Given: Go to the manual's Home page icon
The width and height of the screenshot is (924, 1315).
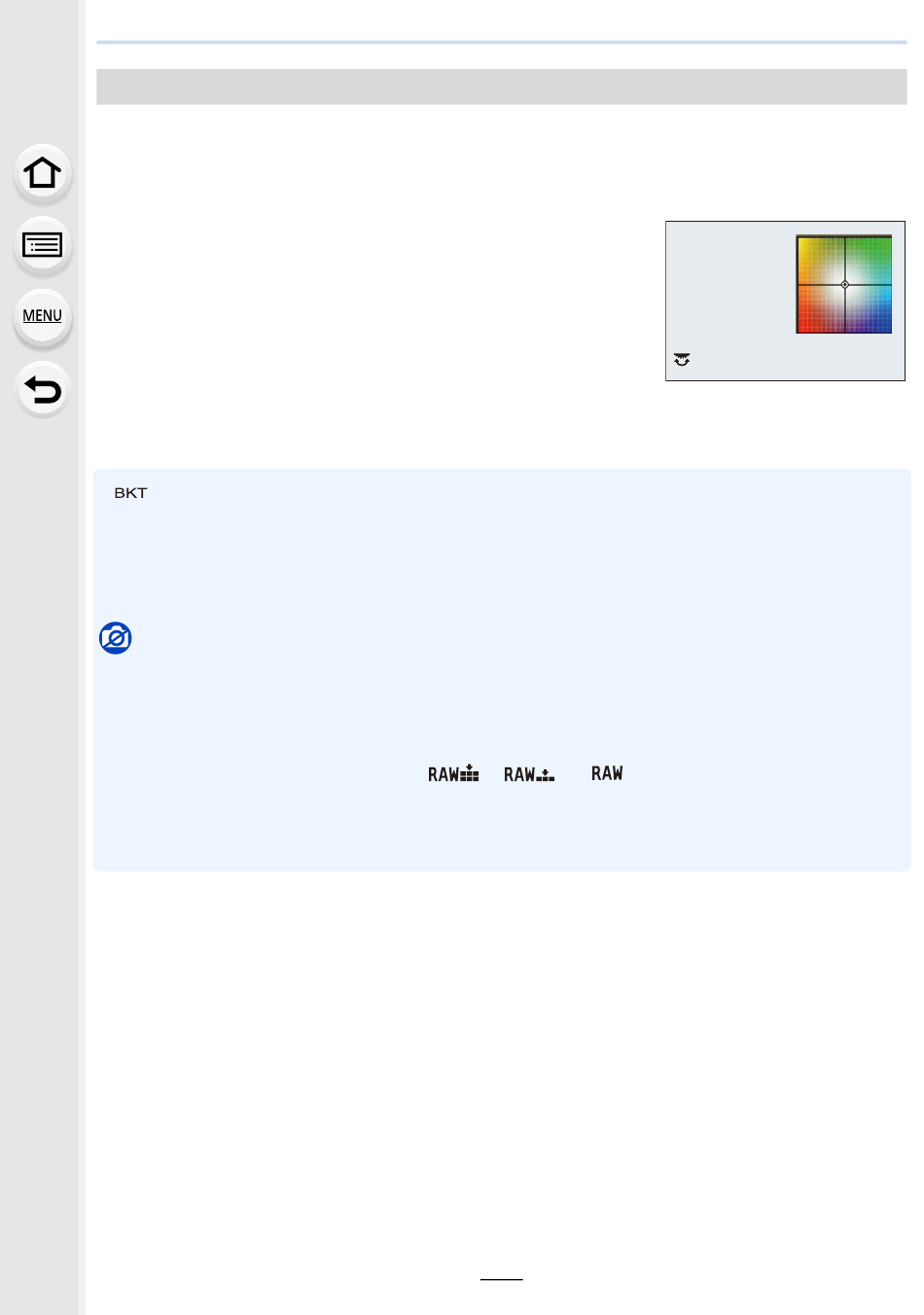Looking at the screenshot, I should pyautogui.click(x=42, y=172).
